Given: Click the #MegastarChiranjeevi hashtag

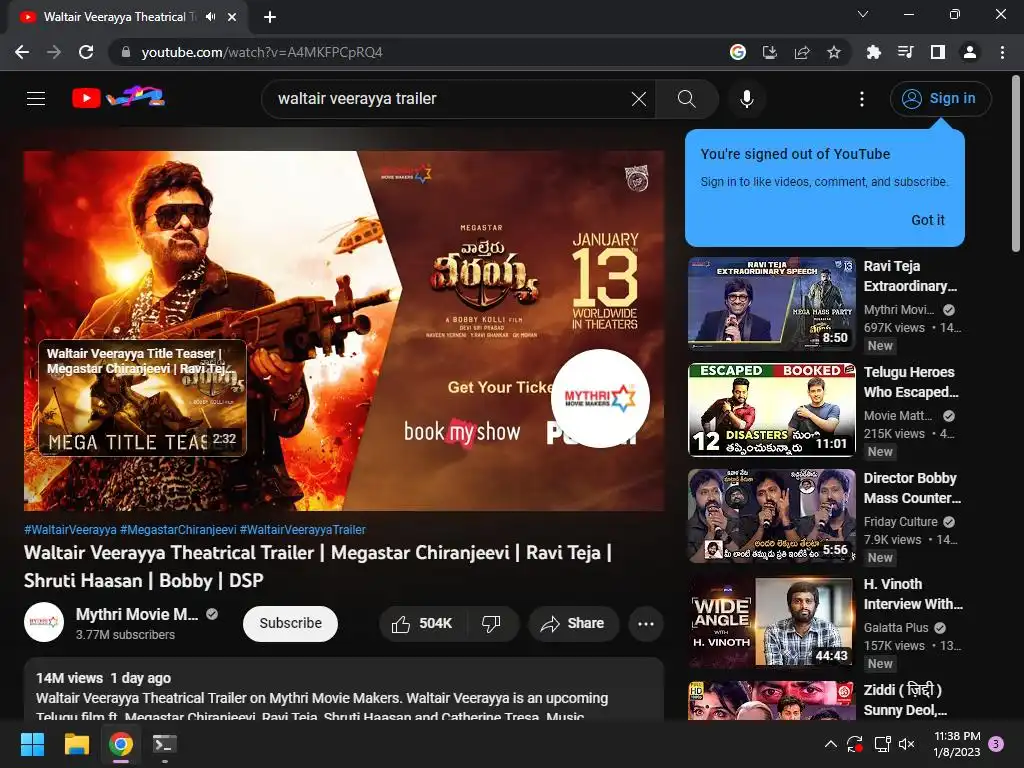Looking at the screenshot, I should click(178, 530).
